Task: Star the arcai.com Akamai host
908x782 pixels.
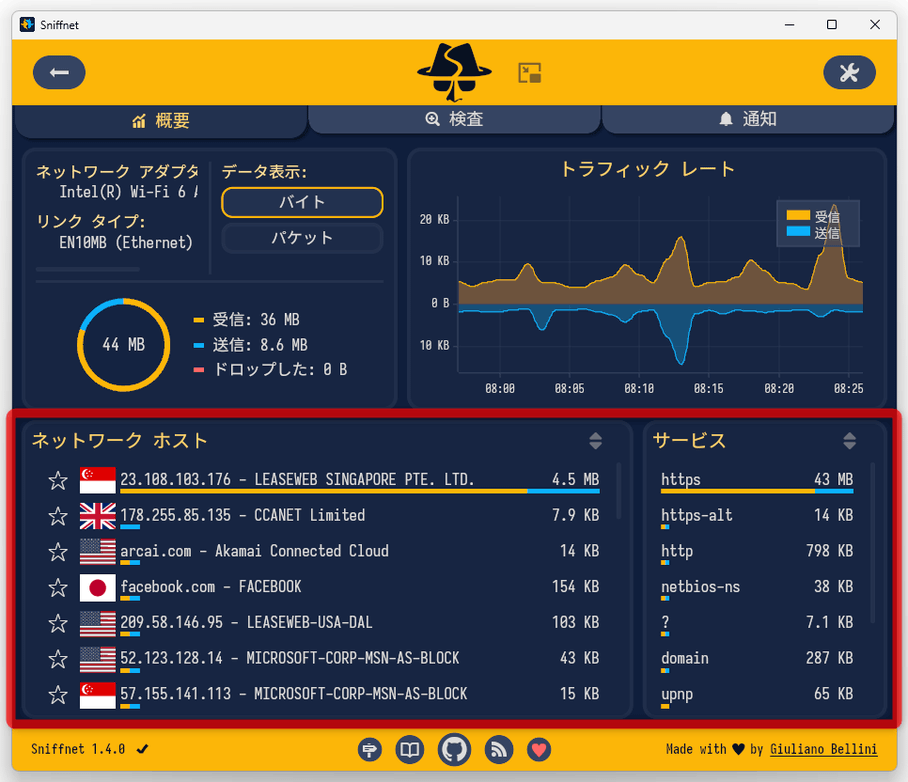Action: pos(58,551)
